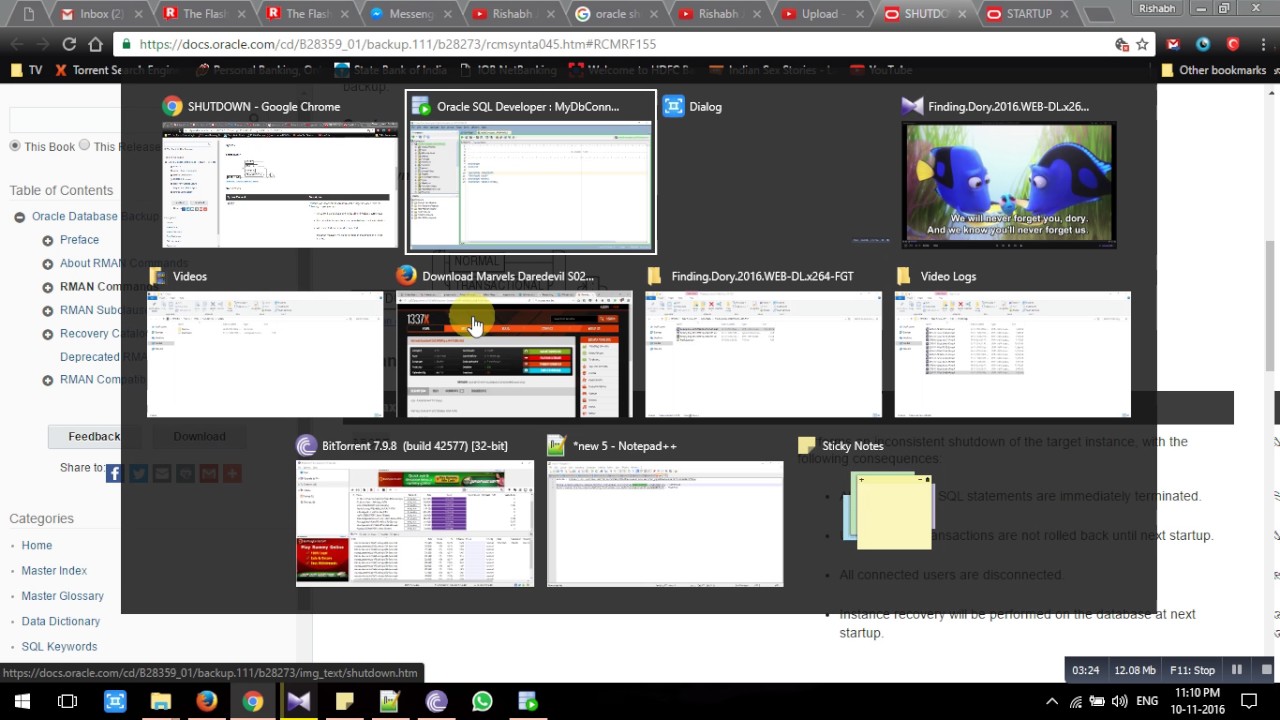Click the Feedback button
The image size is (1280, 720).
tap(94, 436)
